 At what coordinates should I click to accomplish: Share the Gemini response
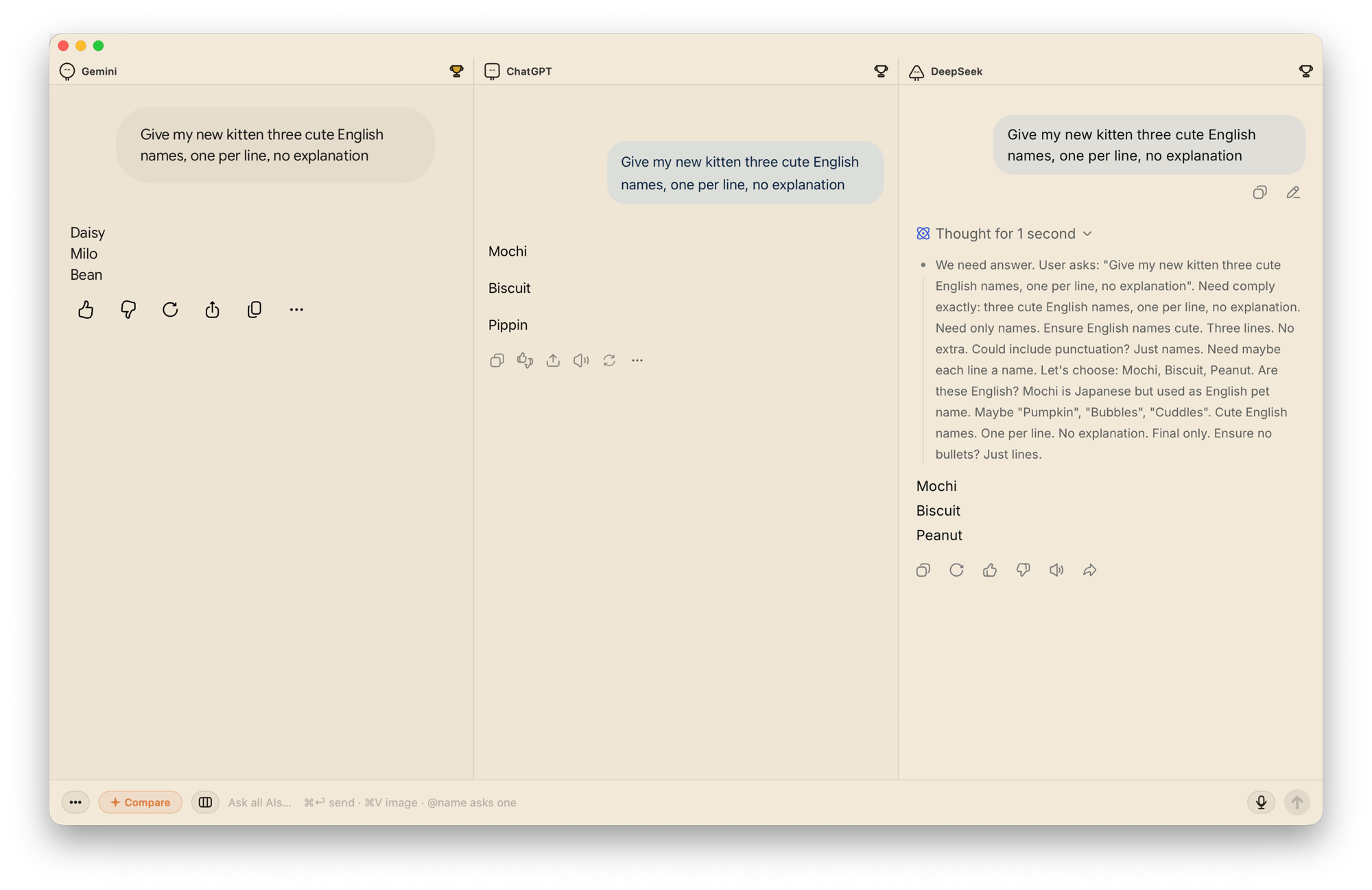point(213,309)
